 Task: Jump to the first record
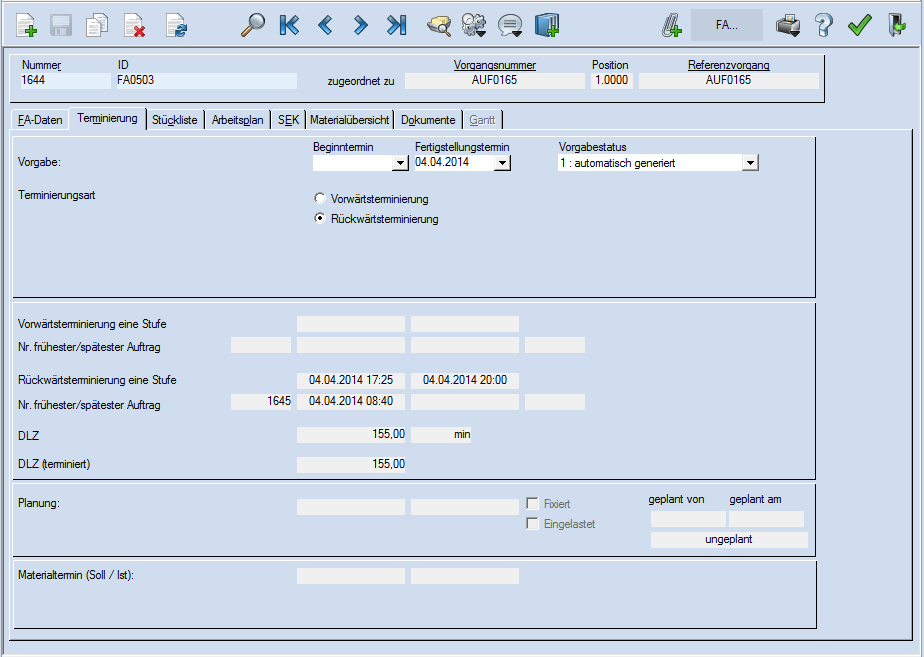(289, 26)
